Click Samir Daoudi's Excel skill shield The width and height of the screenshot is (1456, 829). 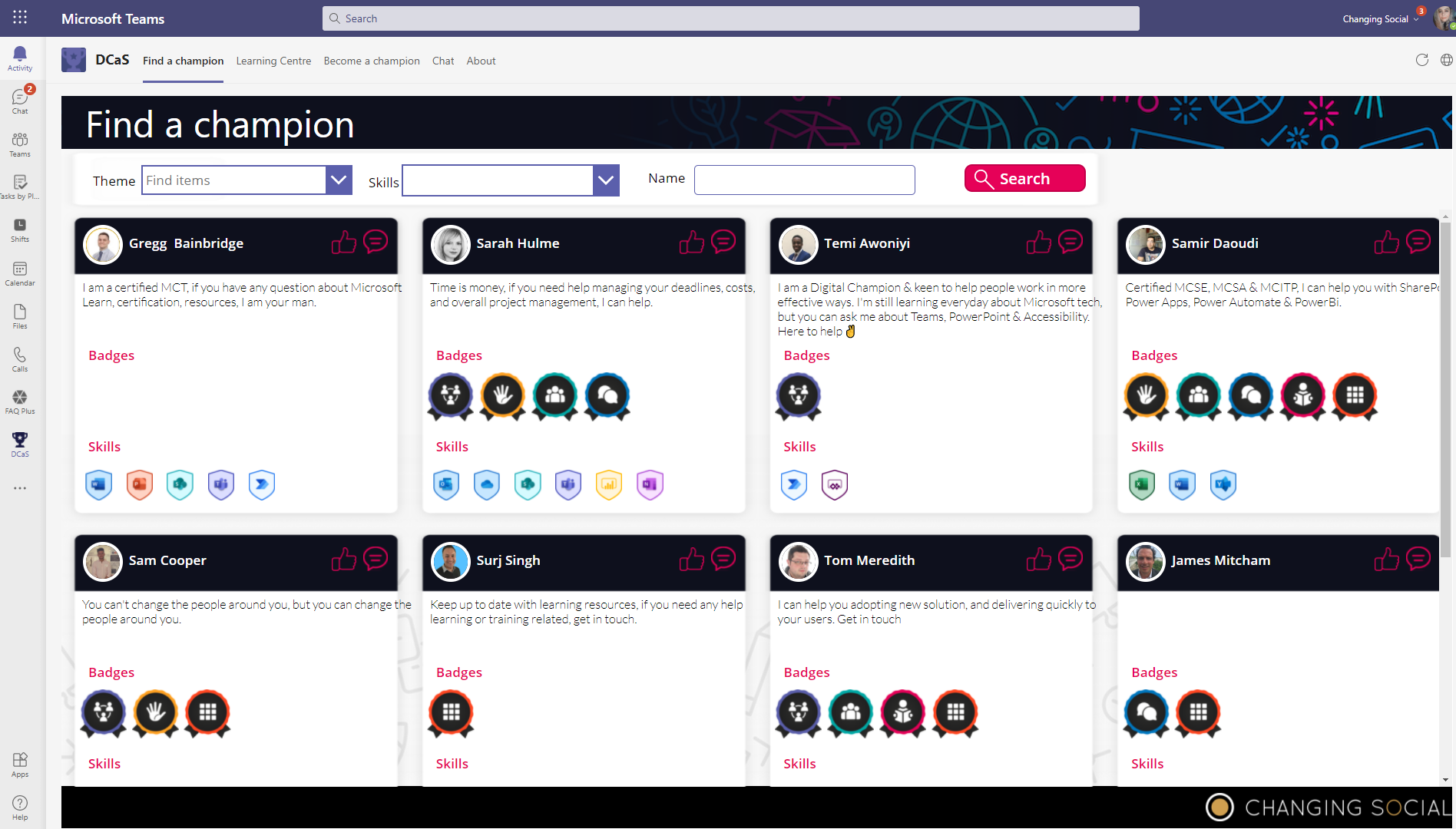(1142, 484)
